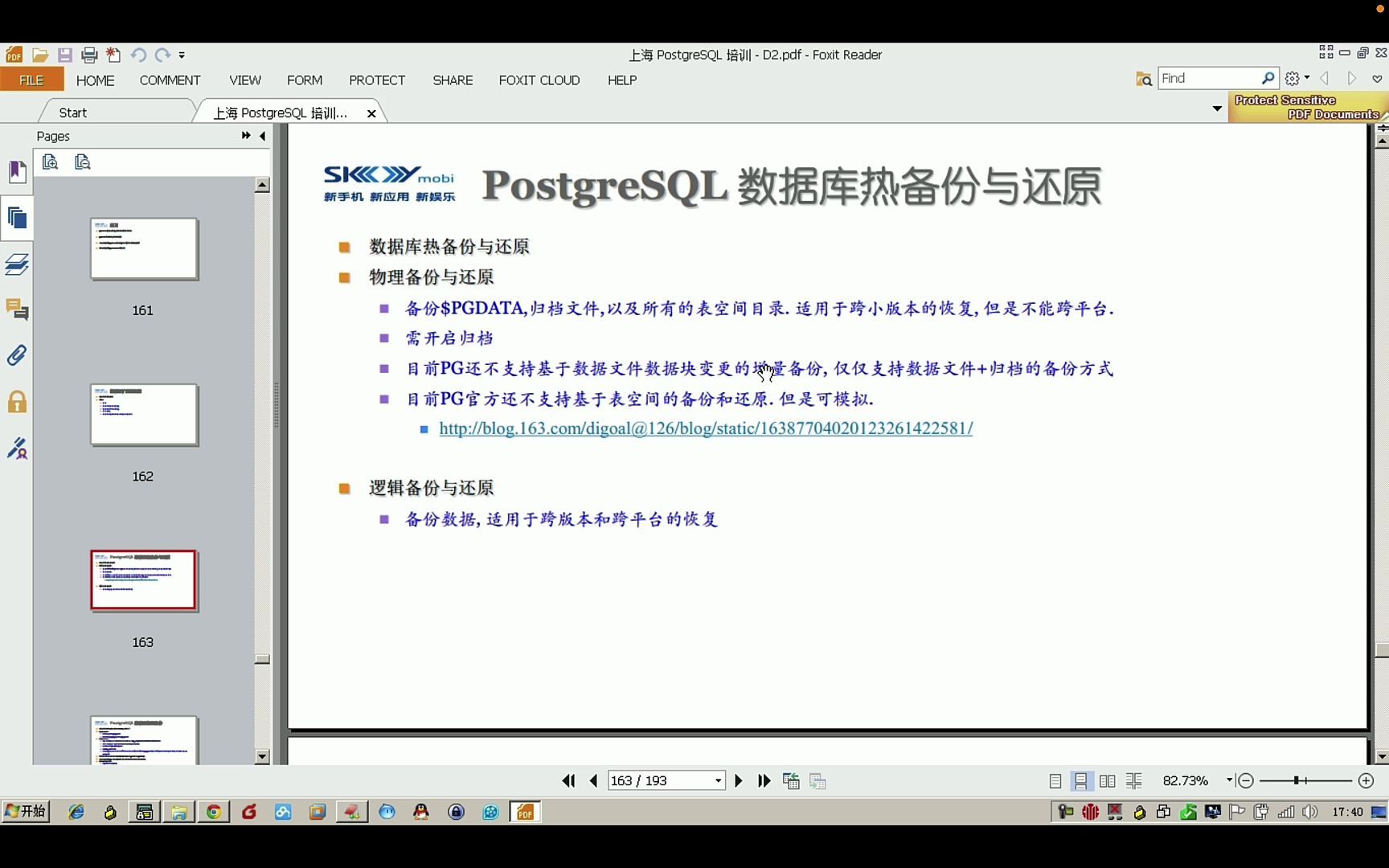Open the Comments panel
The height and width of the screenshot is (868, 1389).
tap(18, 309)
